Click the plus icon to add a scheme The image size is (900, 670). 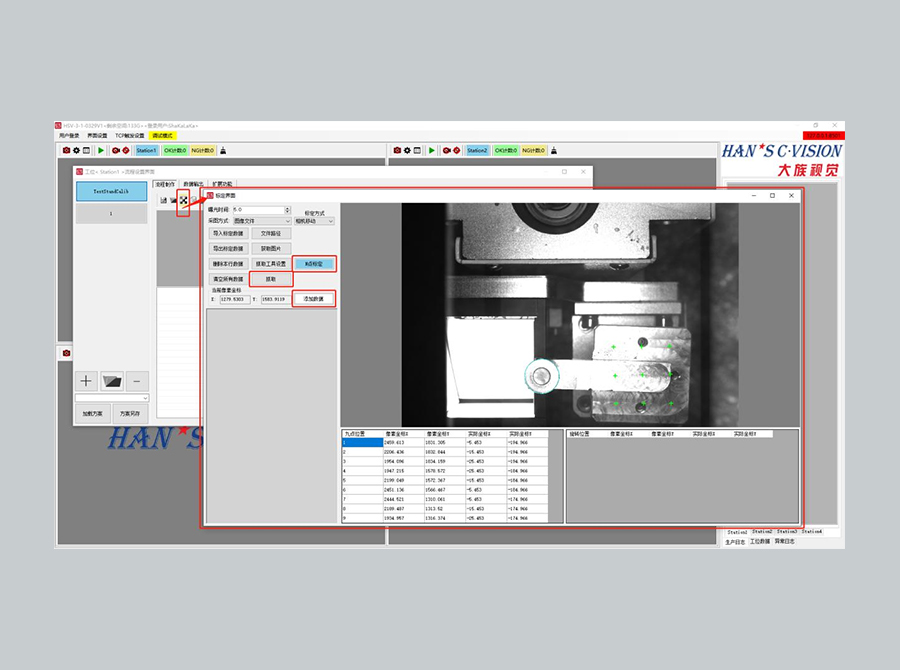tap(87, 380)
